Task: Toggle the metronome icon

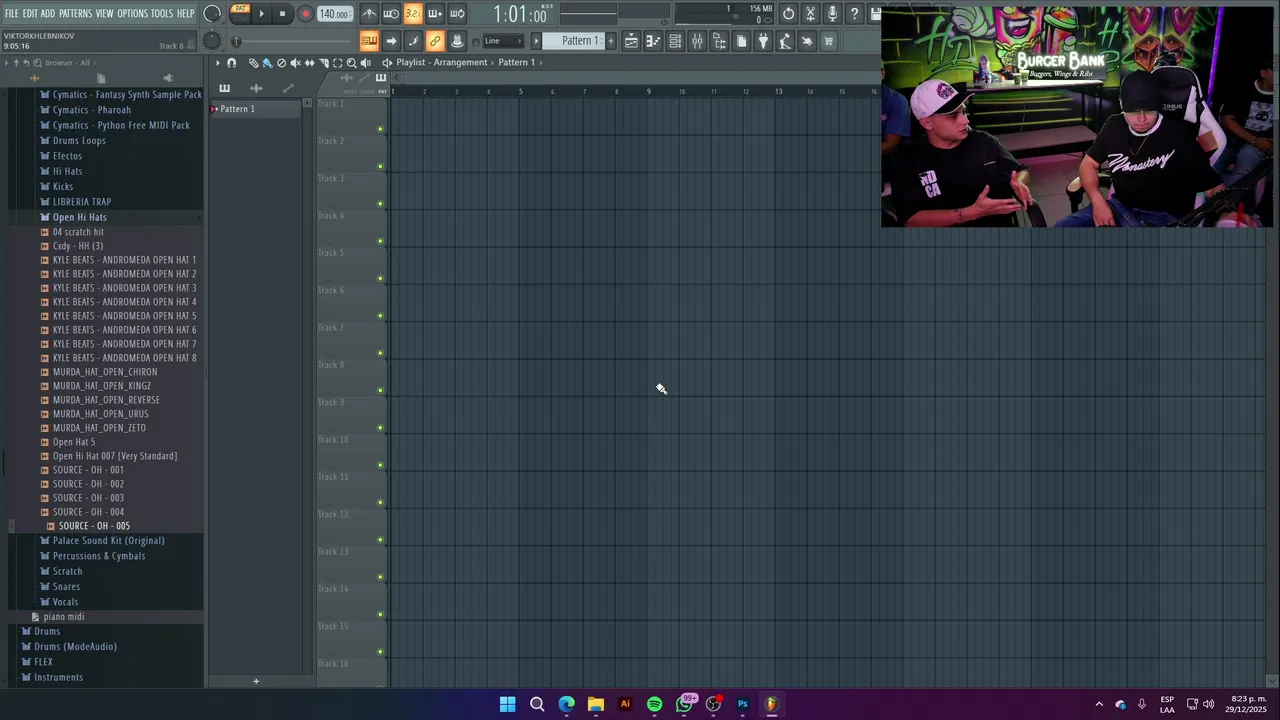Action: 369,14
